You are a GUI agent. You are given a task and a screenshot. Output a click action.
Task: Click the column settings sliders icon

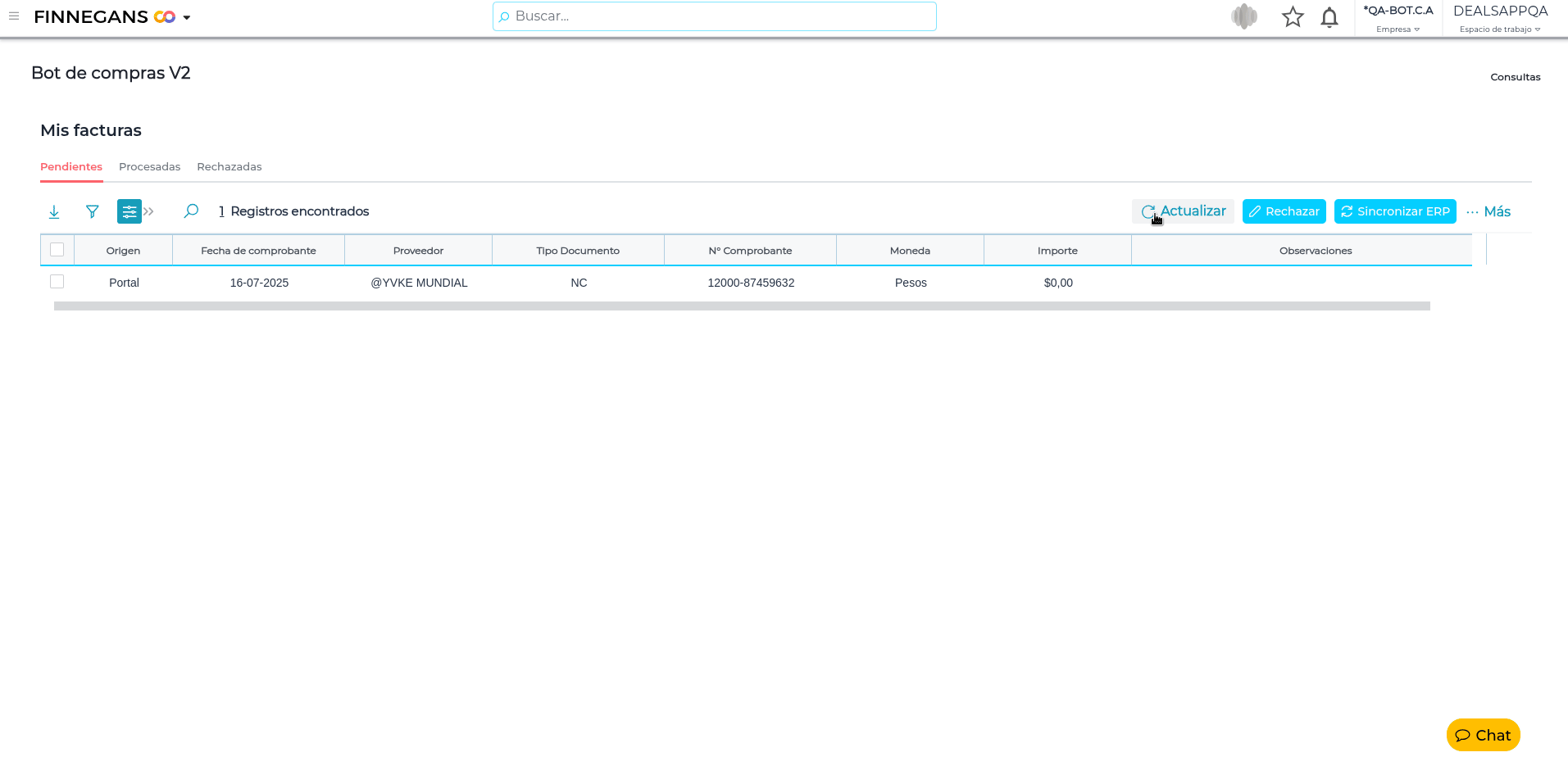(129, 211)
